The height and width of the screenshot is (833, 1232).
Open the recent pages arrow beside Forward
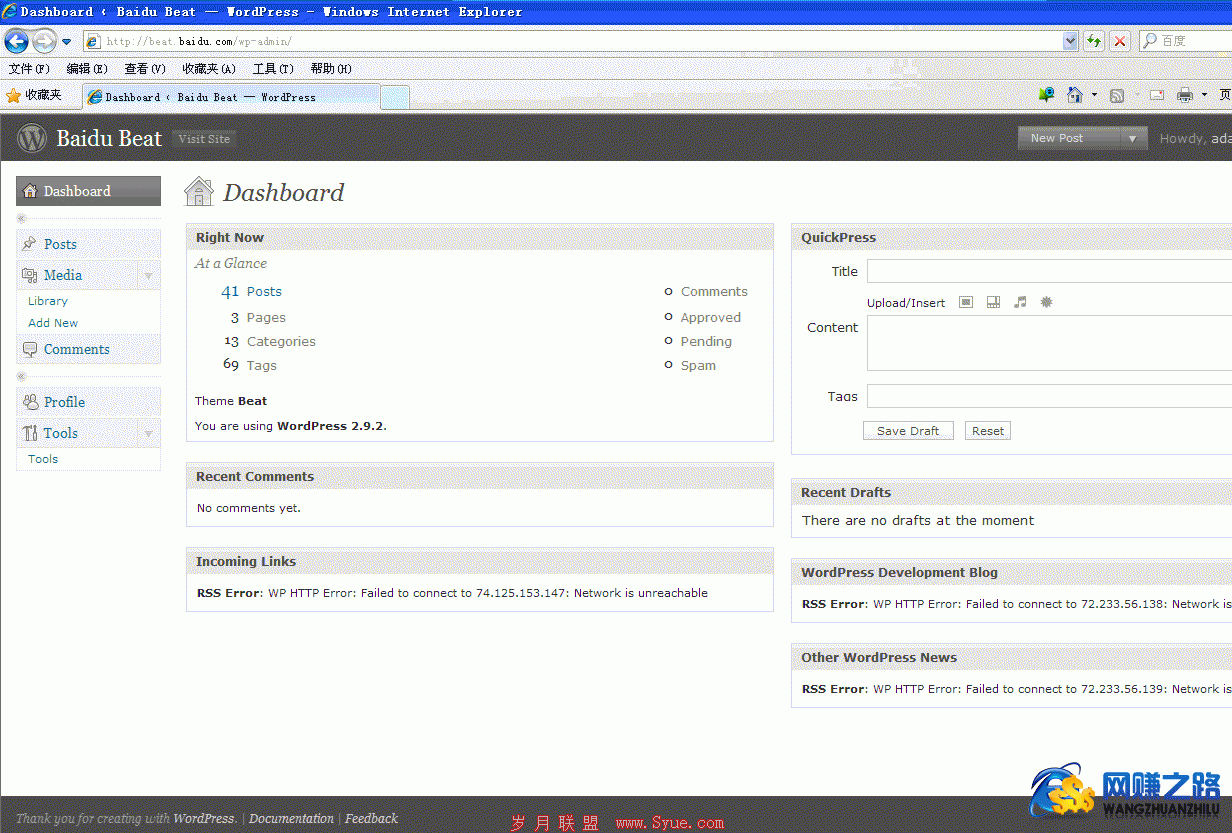66,42
